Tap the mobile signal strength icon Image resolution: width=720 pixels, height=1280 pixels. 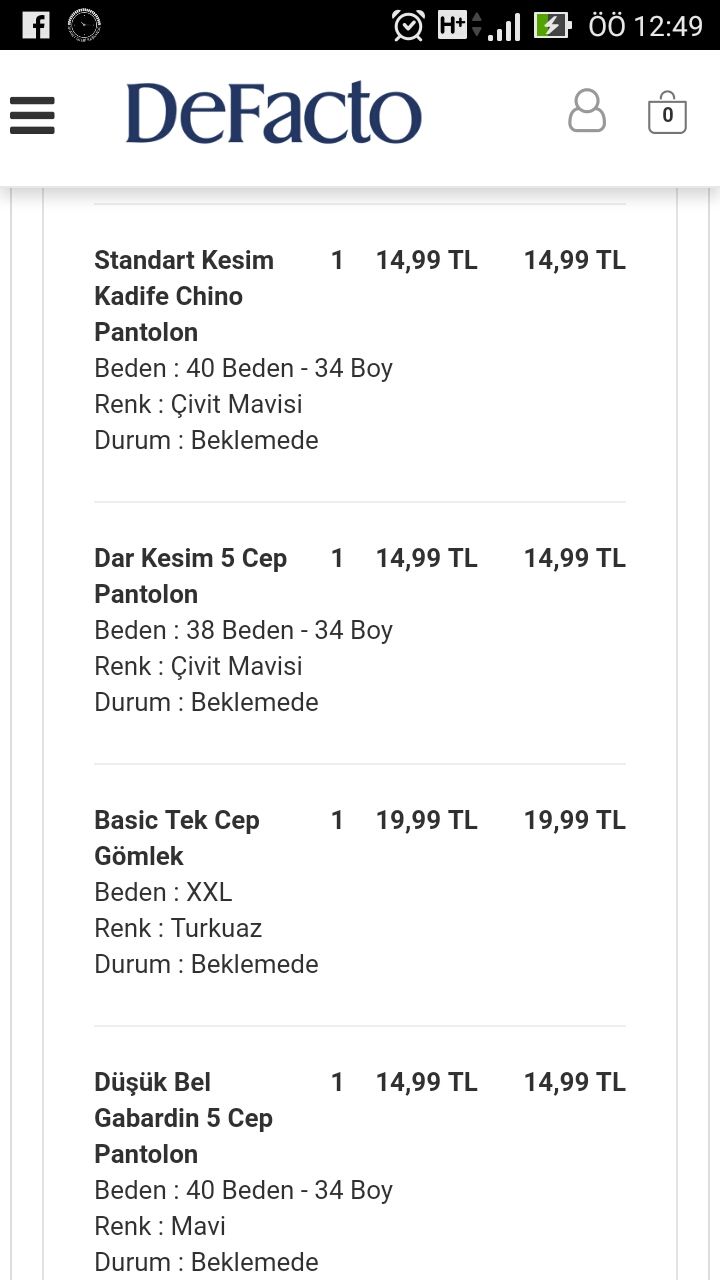pyautogui.click(x=504, y=26)
